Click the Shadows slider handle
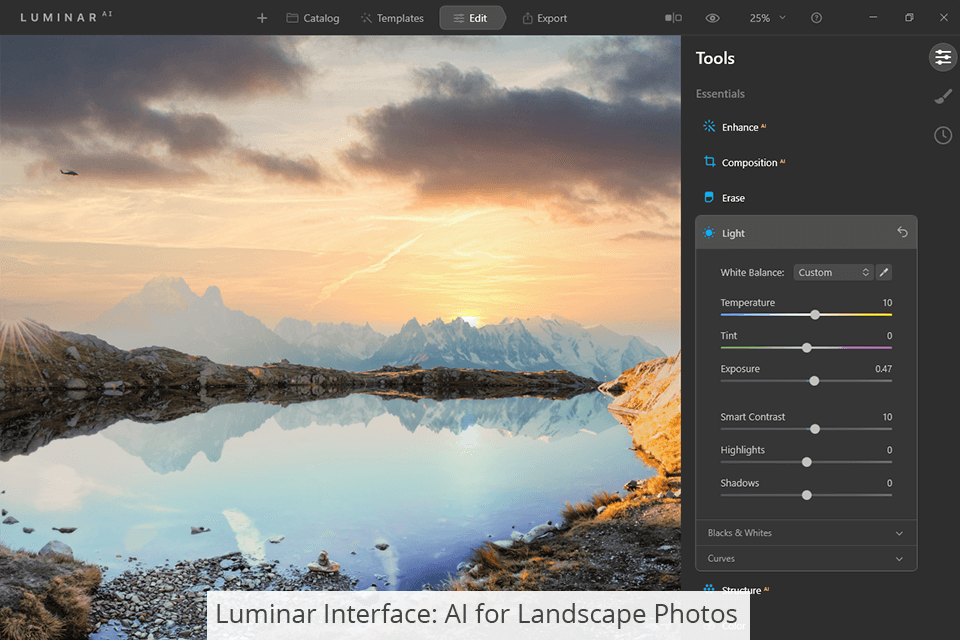Image resolution: width=960 pixels, height=640 pixels. tap(807, 495)
